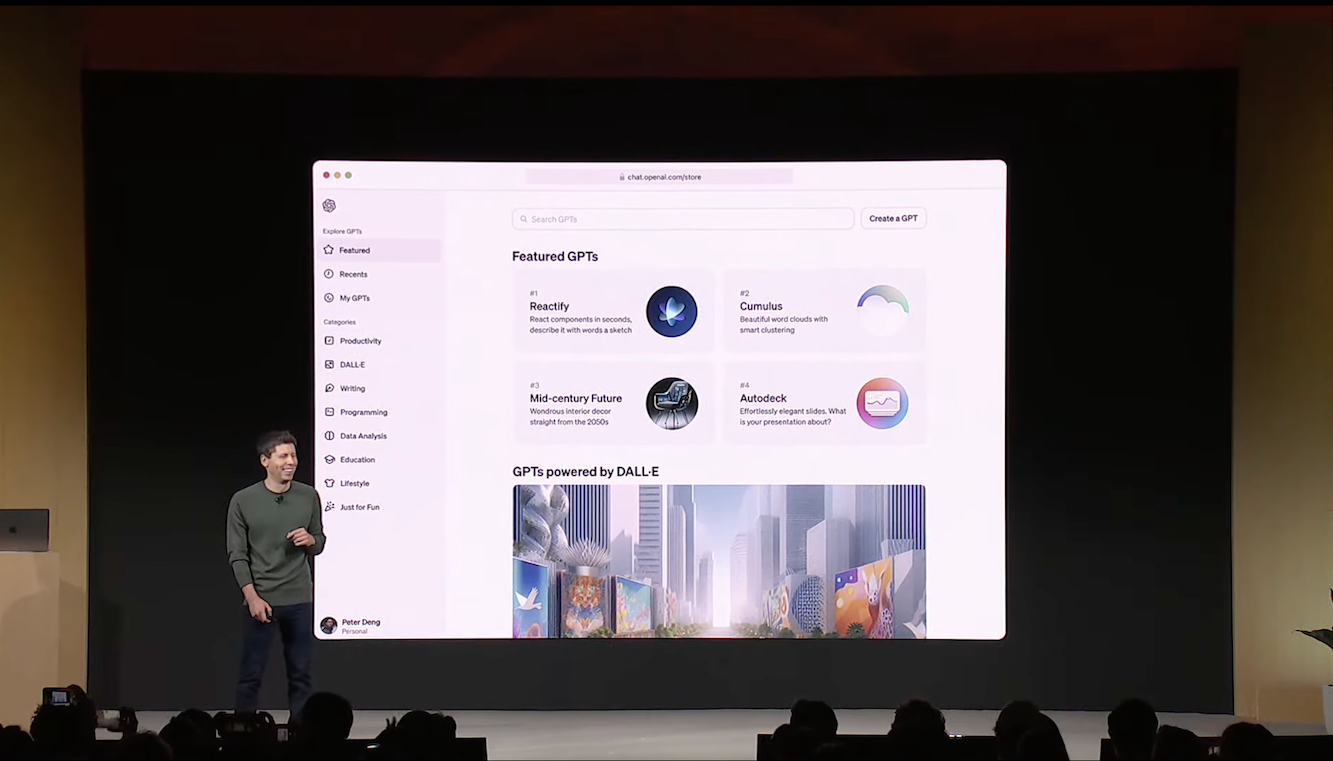
Task: Click the Recents clock icon
Action: [x=329, y=274]
